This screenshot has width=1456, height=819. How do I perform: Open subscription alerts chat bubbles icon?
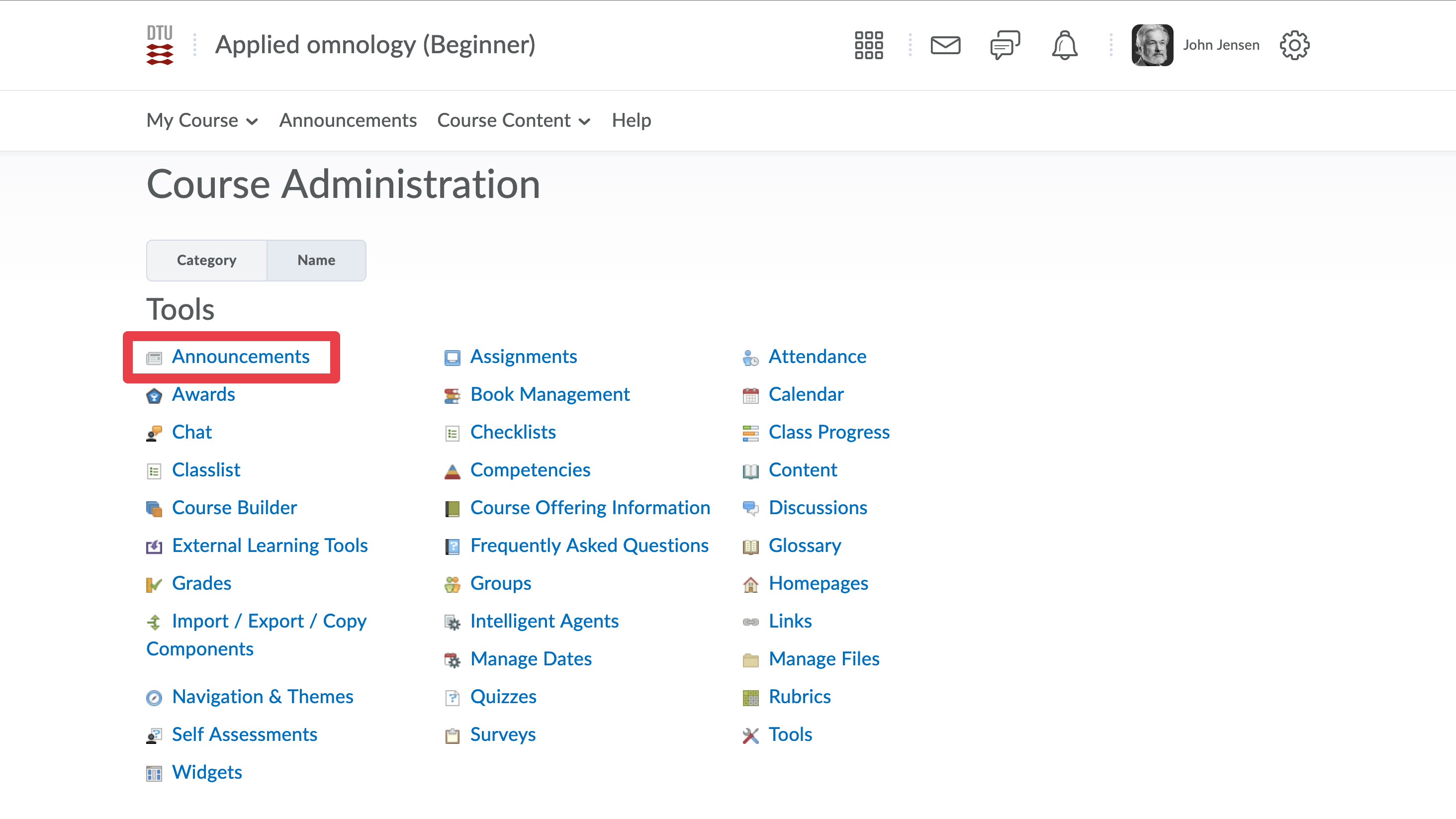click(x=1005, y=45)
